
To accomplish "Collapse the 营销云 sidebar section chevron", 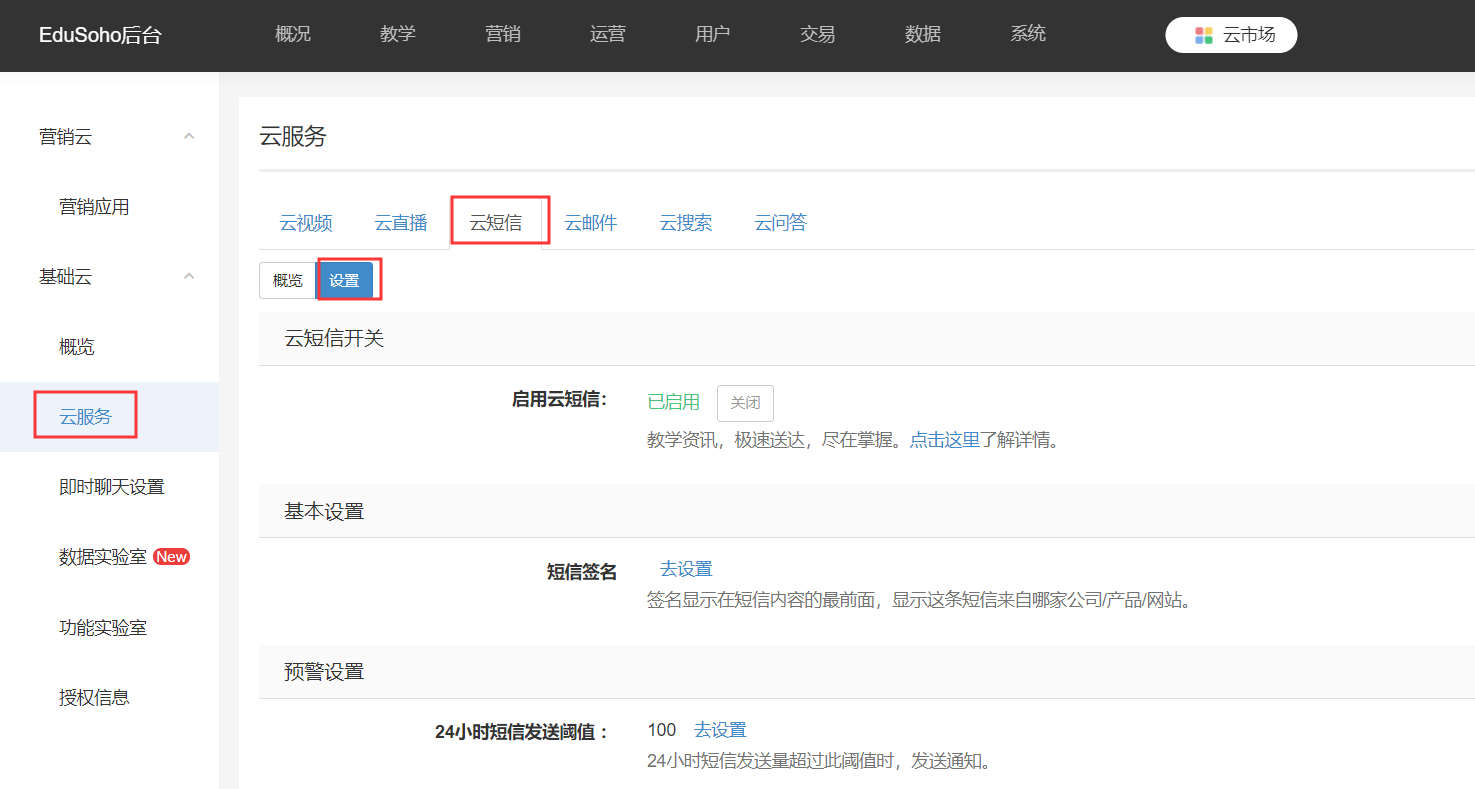I will tap(189, 137).
